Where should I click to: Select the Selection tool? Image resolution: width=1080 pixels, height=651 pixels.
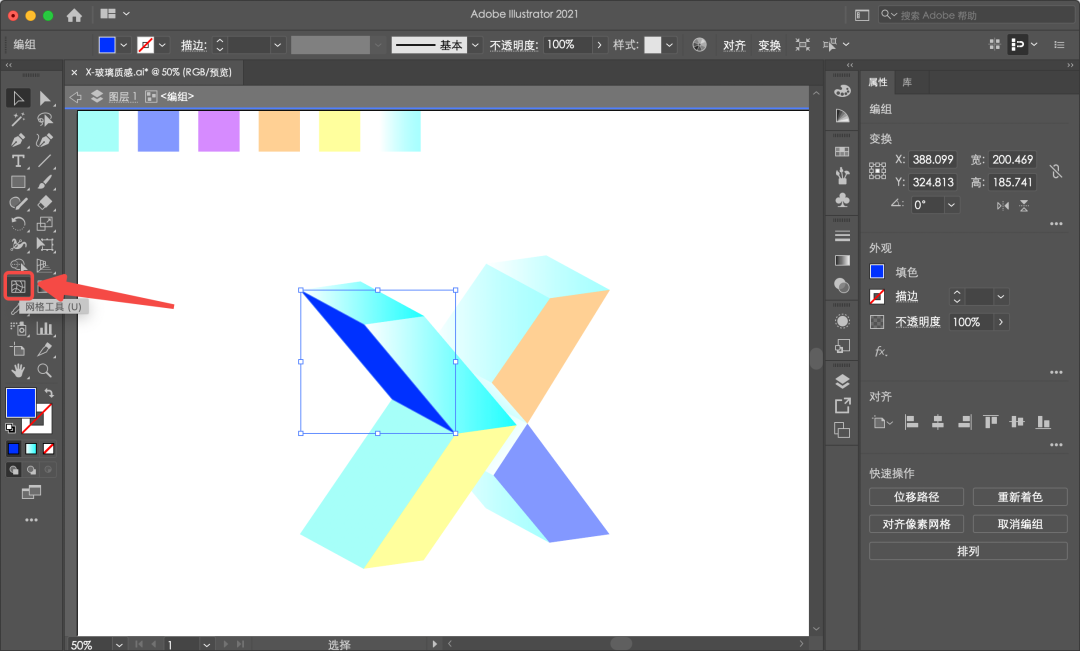click(x=18, y=99)
